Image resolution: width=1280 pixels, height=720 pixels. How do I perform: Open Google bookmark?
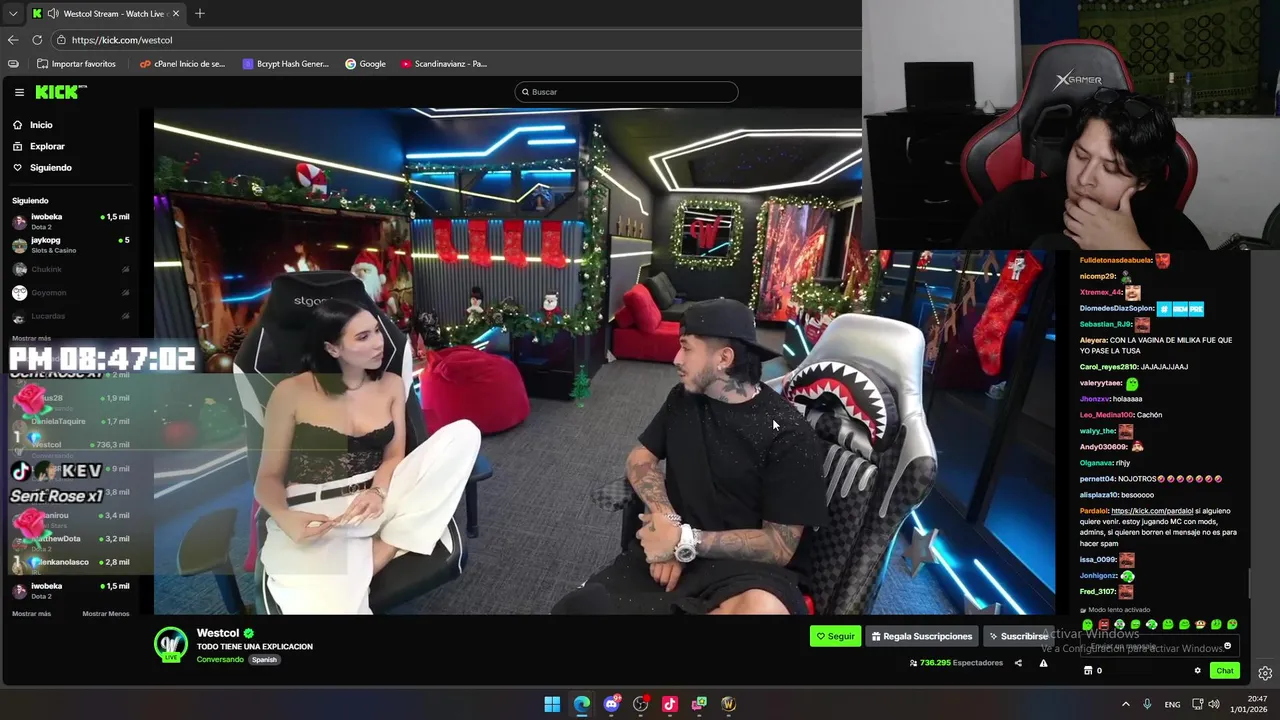coord(366,64)
